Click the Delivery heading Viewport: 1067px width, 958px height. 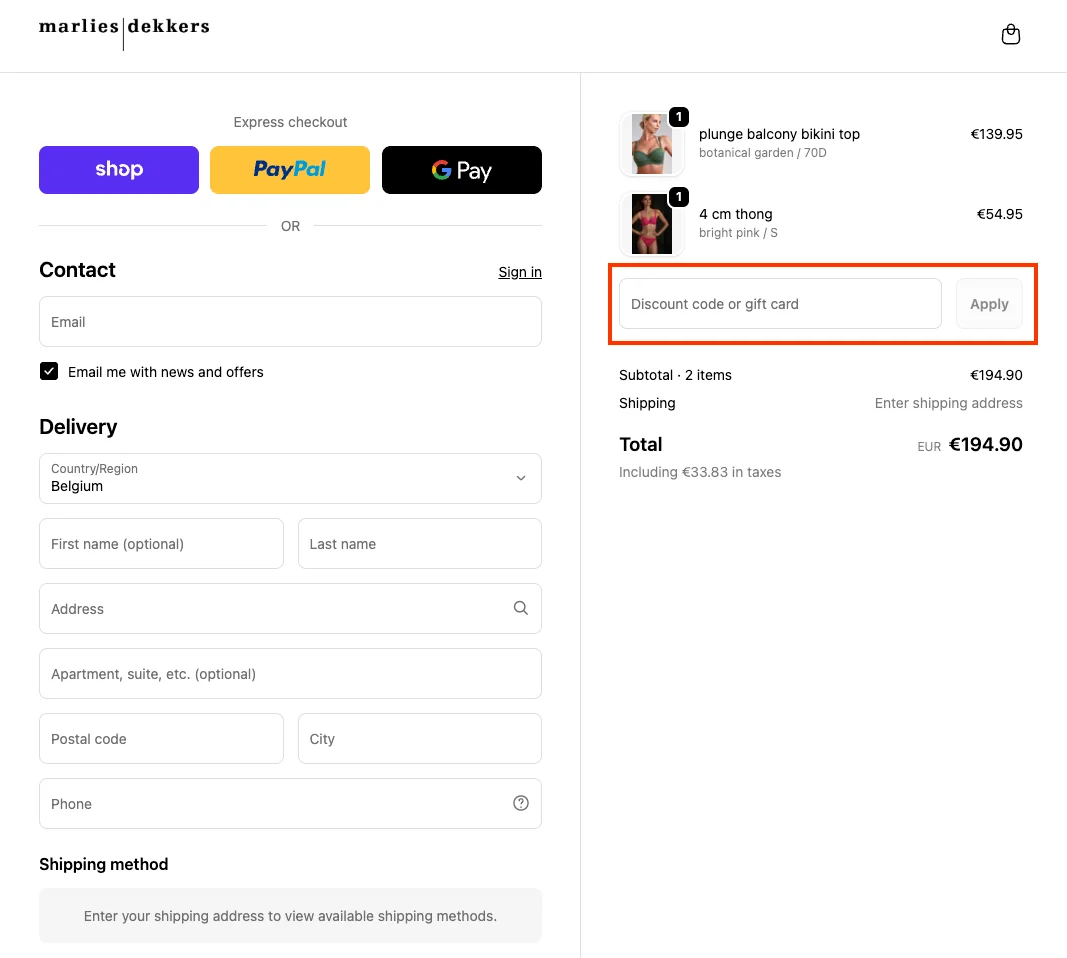coord(78,427)
